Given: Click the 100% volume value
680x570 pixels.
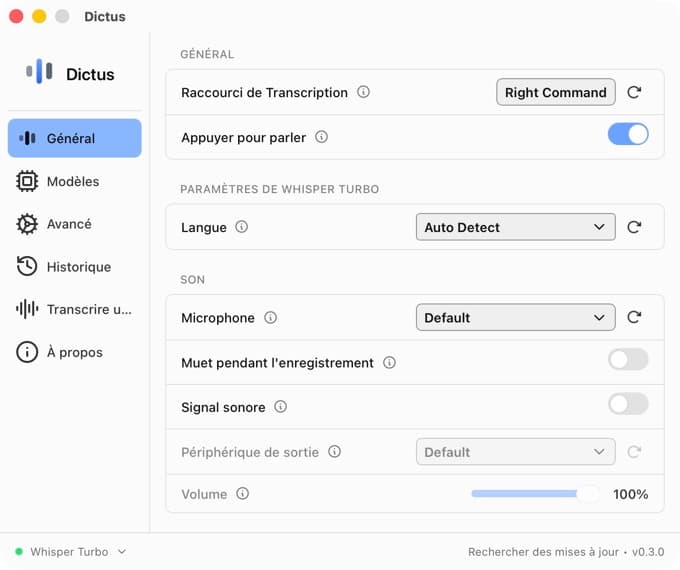Looking at the screenshot, I should pos(631,494).
